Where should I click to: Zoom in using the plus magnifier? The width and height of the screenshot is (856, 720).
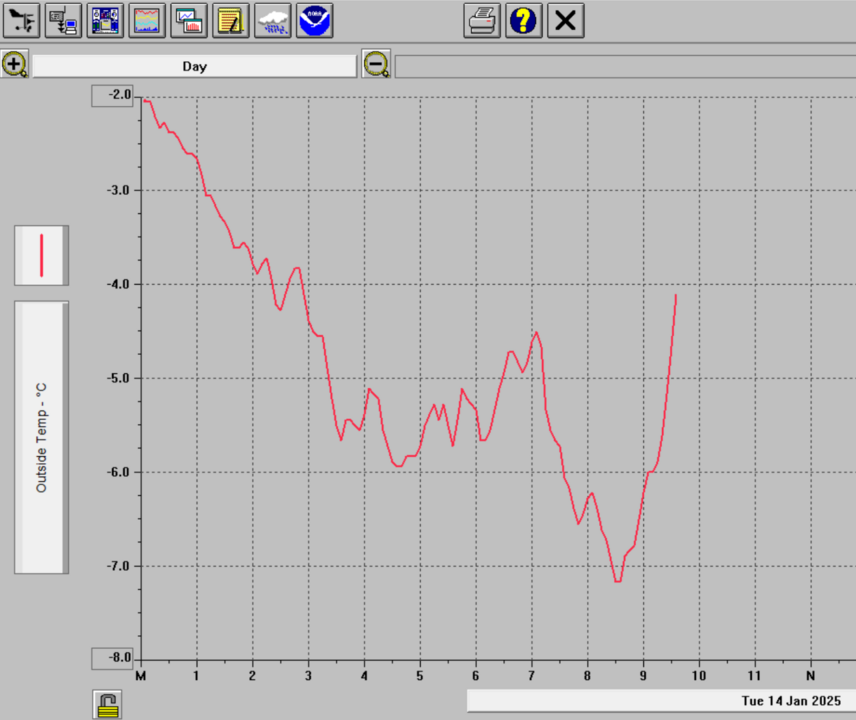[15, 64]
